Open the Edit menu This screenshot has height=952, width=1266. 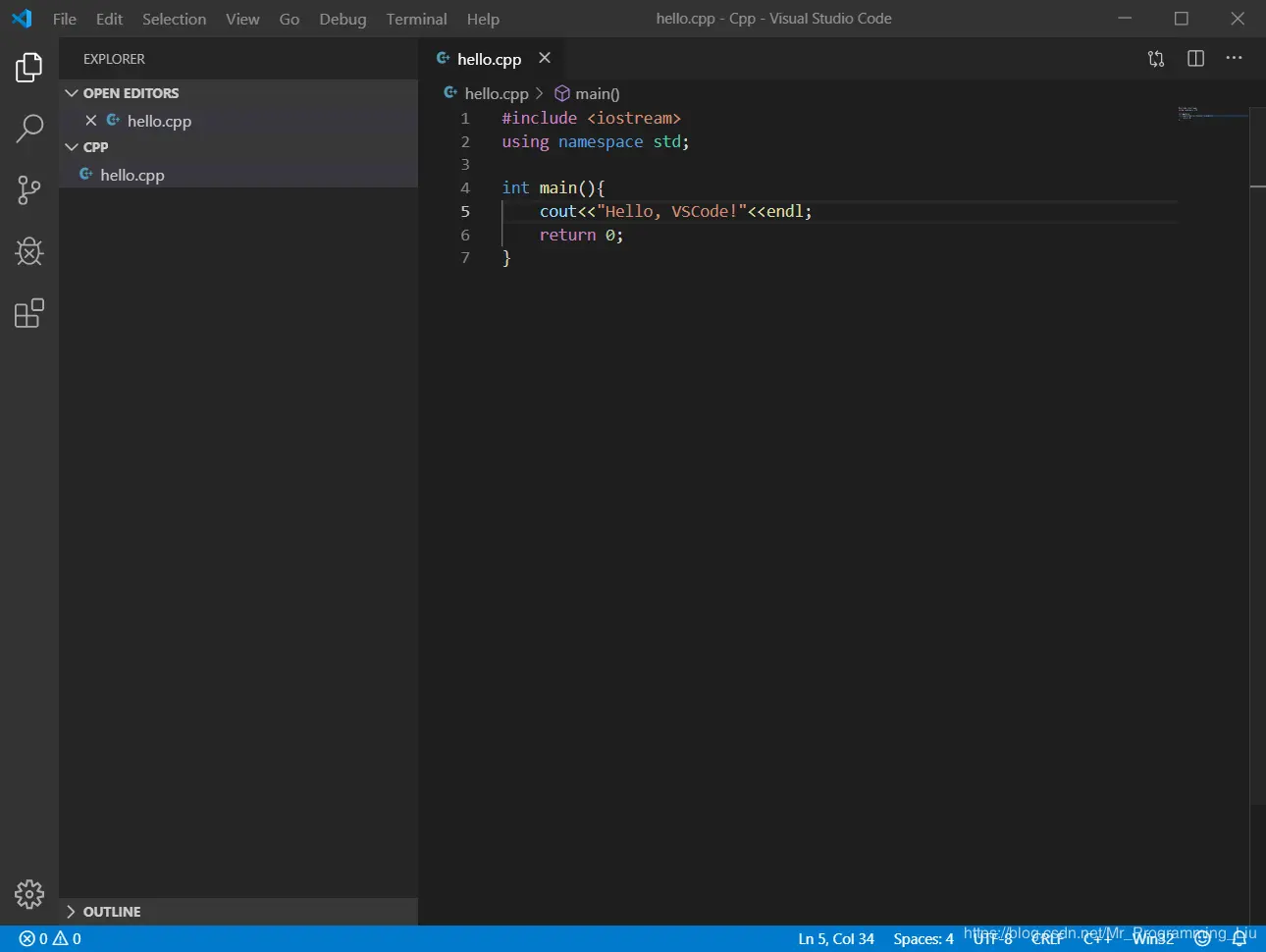[109, 19]
